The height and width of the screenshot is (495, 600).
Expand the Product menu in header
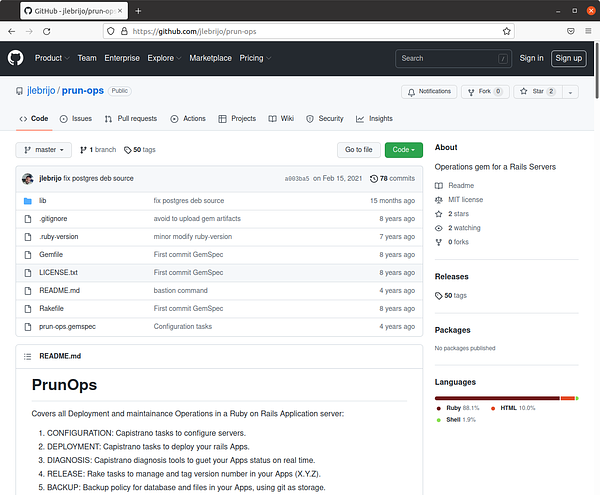coord(52,58)
